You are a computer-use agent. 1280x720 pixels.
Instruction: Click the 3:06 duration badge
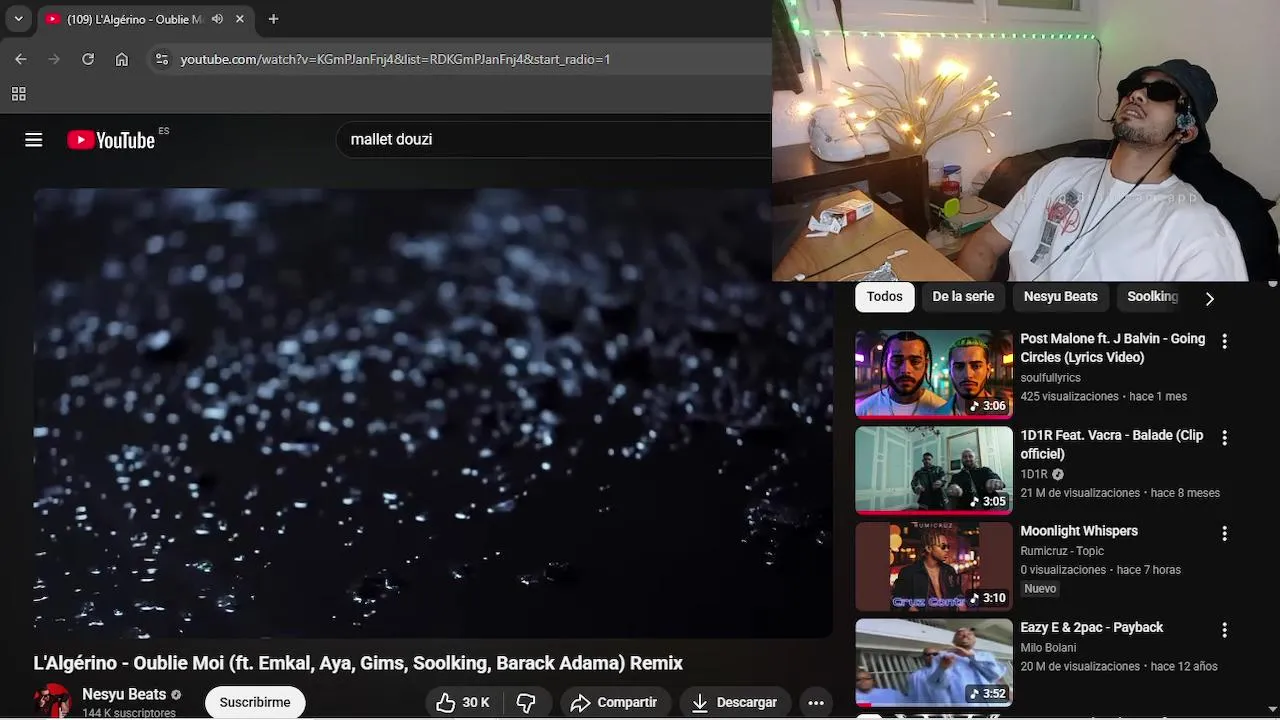(987, 406)
